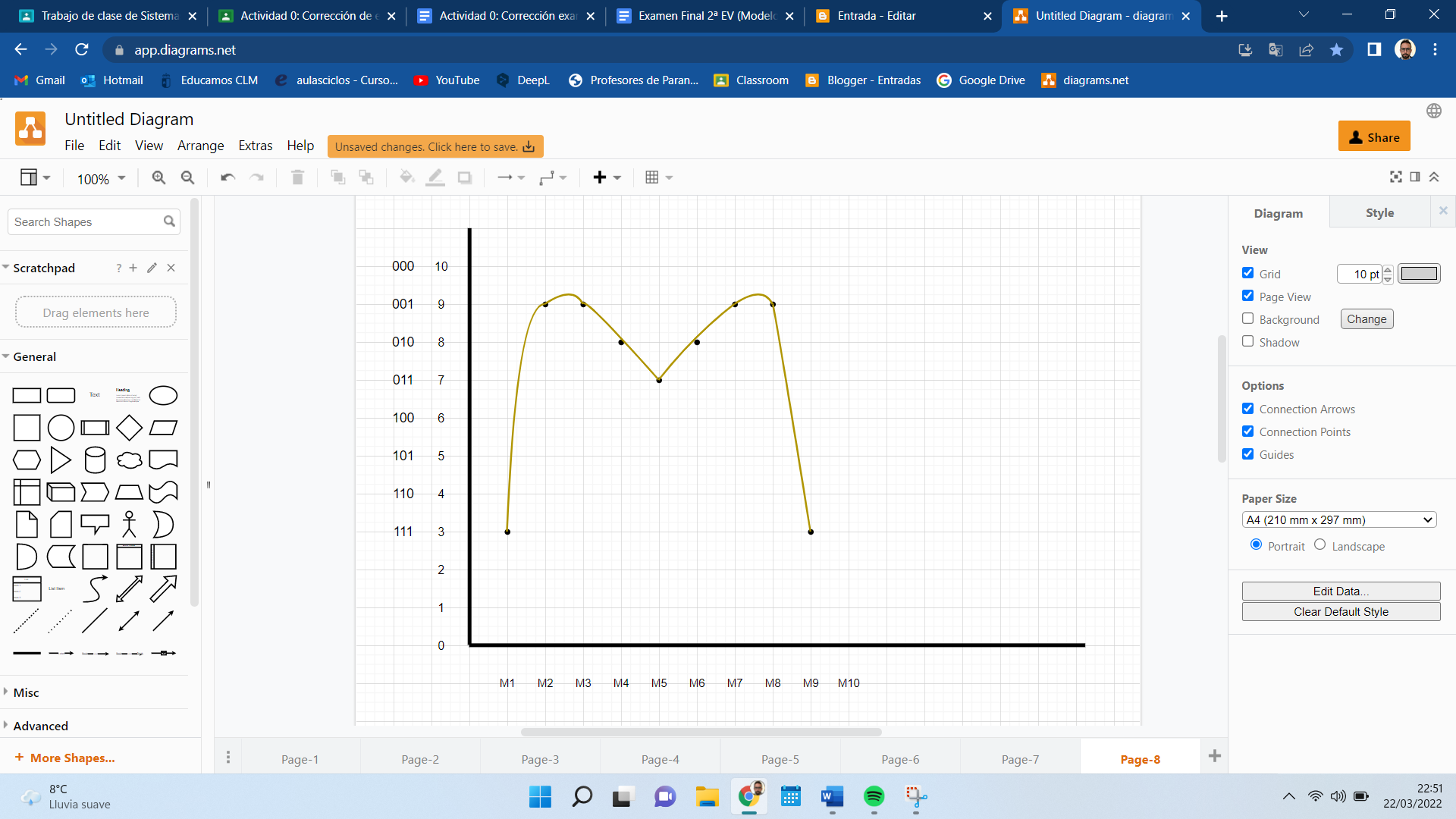
Task: Select the cylinder shape in General
Action: tap(95, 460)
